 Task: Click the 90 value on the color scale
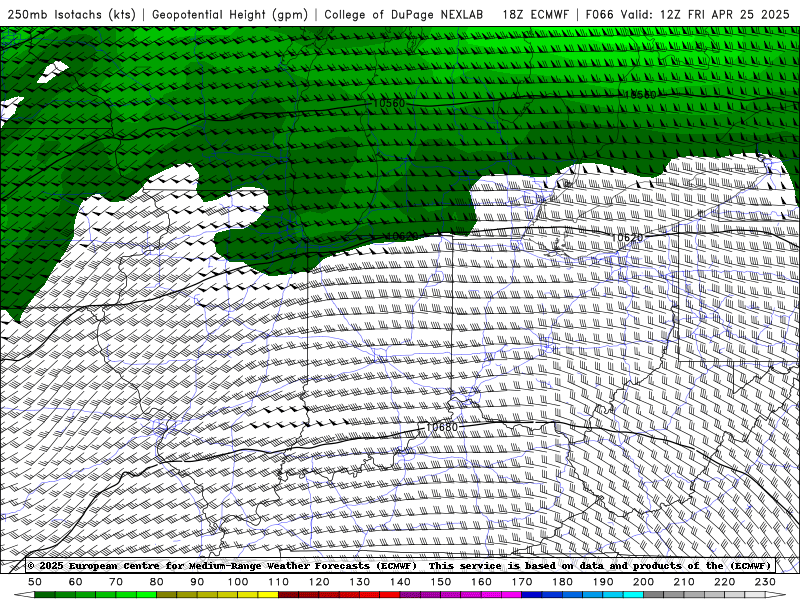pos(197,582)
